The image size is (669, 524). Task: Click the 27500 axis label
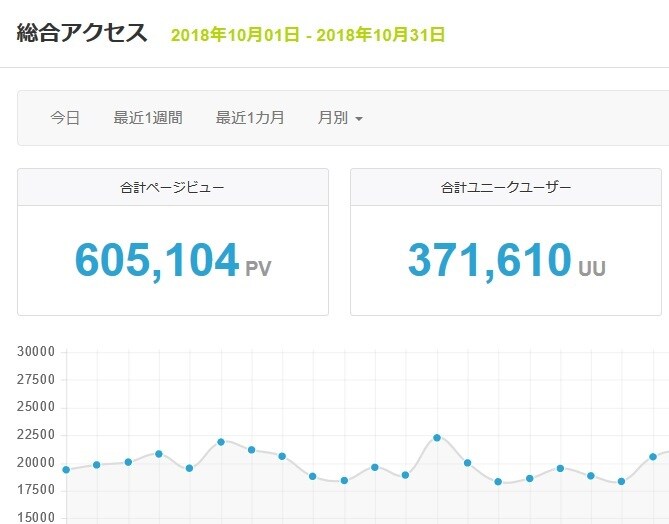coord(36,379)
